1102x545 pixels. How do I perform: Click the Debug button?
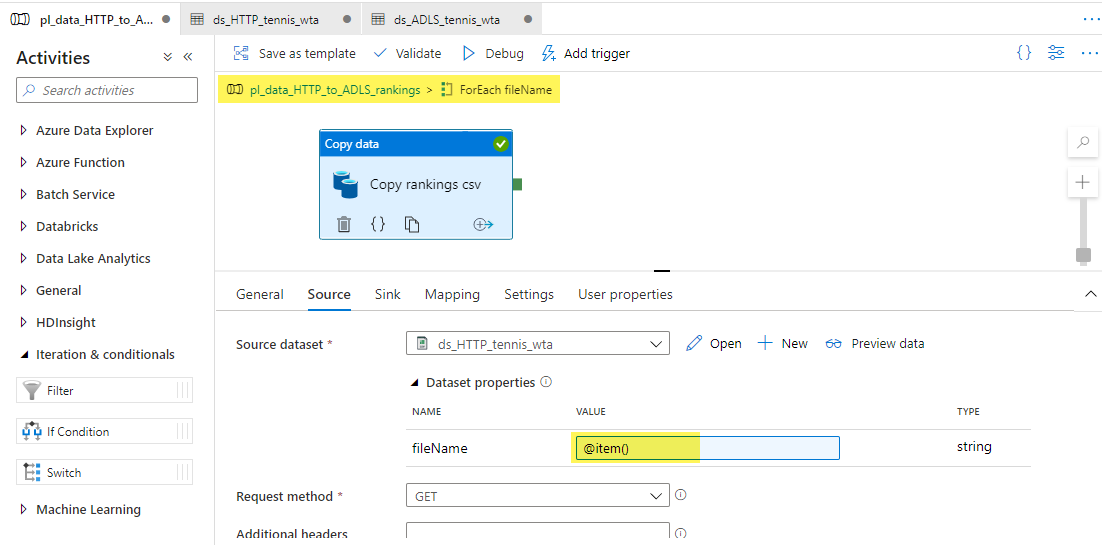coord(493,53)
